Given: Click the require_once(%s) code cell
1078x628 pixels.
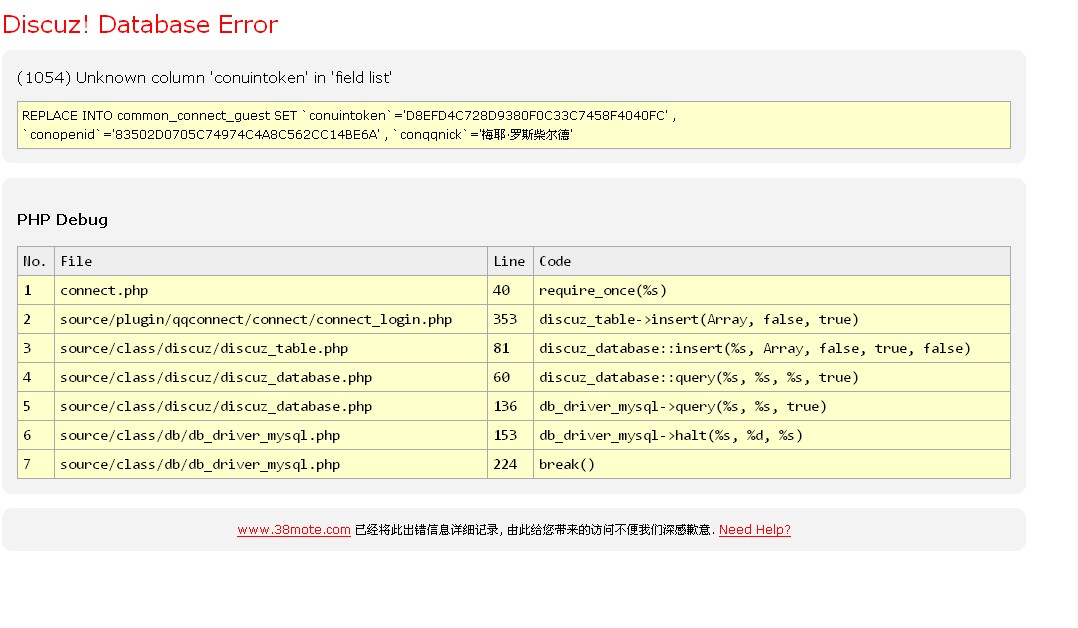Looking at the screenshot, I should [x=602, y=291].
